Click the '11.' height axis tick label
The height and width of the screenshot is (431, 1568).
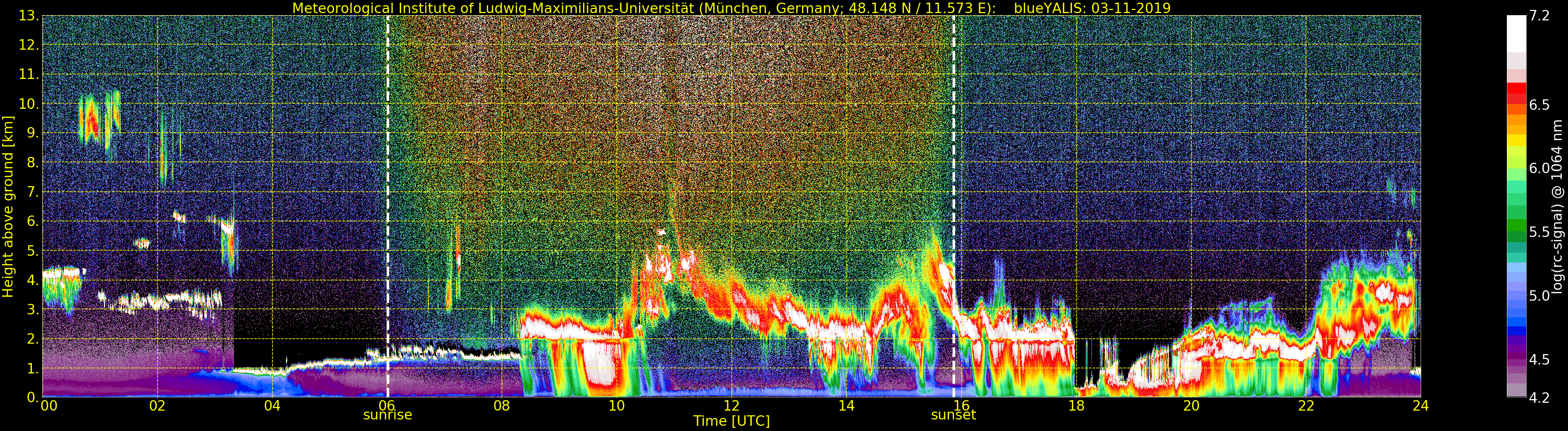coord(29,74)
